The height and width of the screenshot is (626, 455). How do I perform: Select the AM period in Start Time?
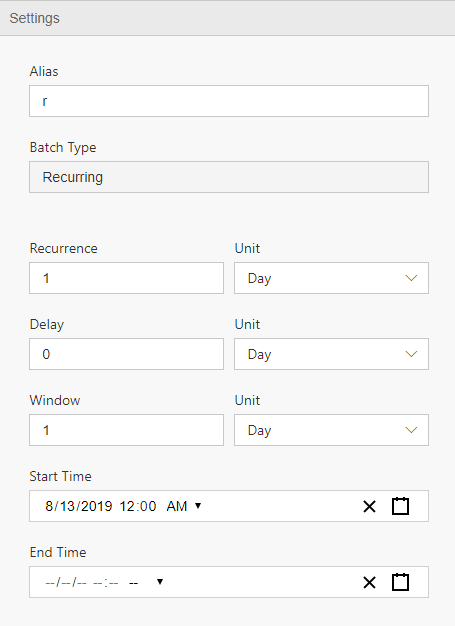(177, 506)
